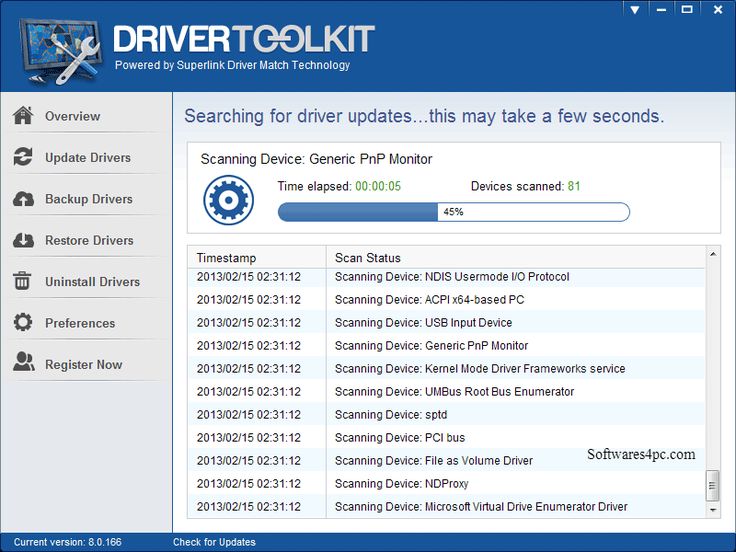The width and height of the screenshot is (736, 552).
Task: Select the Generic PnP Monitor log row
Action: (446, 345)
